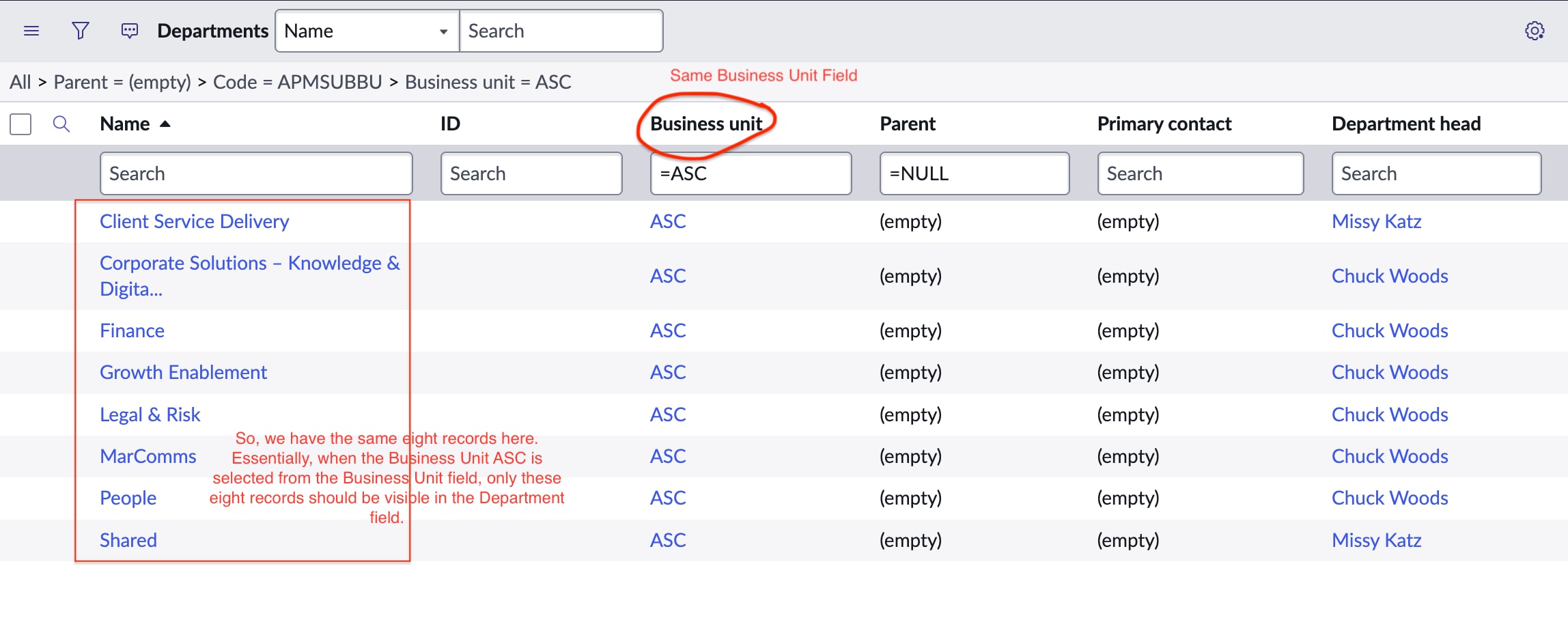Click the Primary contact column search field
This screenshot has width=1568, height=620.
(x=1200, y=173)
